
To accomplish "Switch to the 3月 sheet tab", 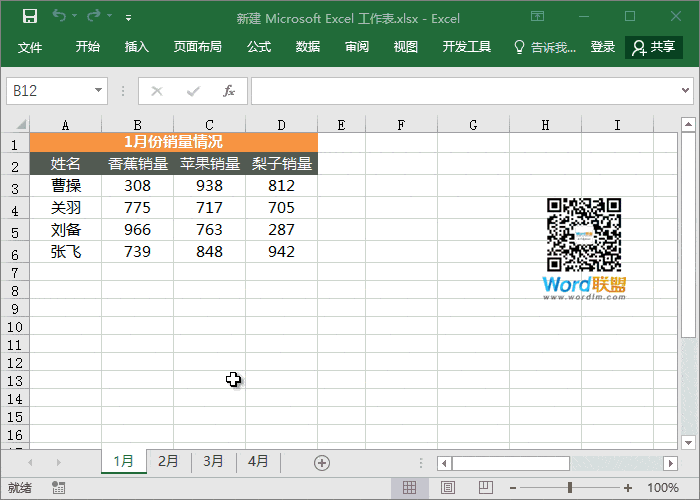I will [x=213, y=461].
